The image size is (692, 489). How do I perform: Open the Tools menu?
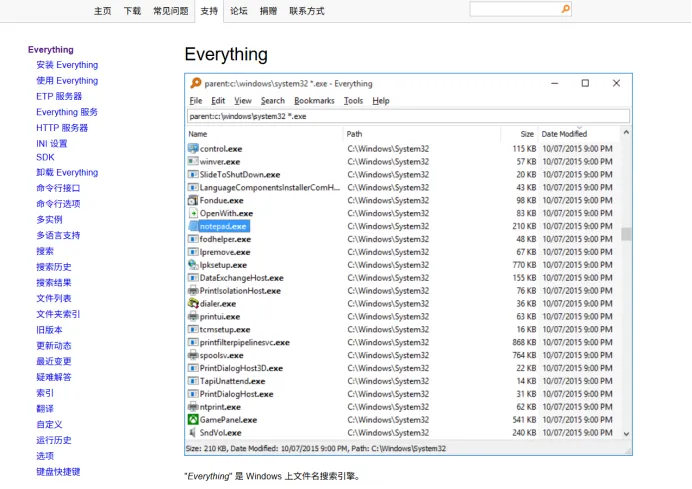[354, 101]
